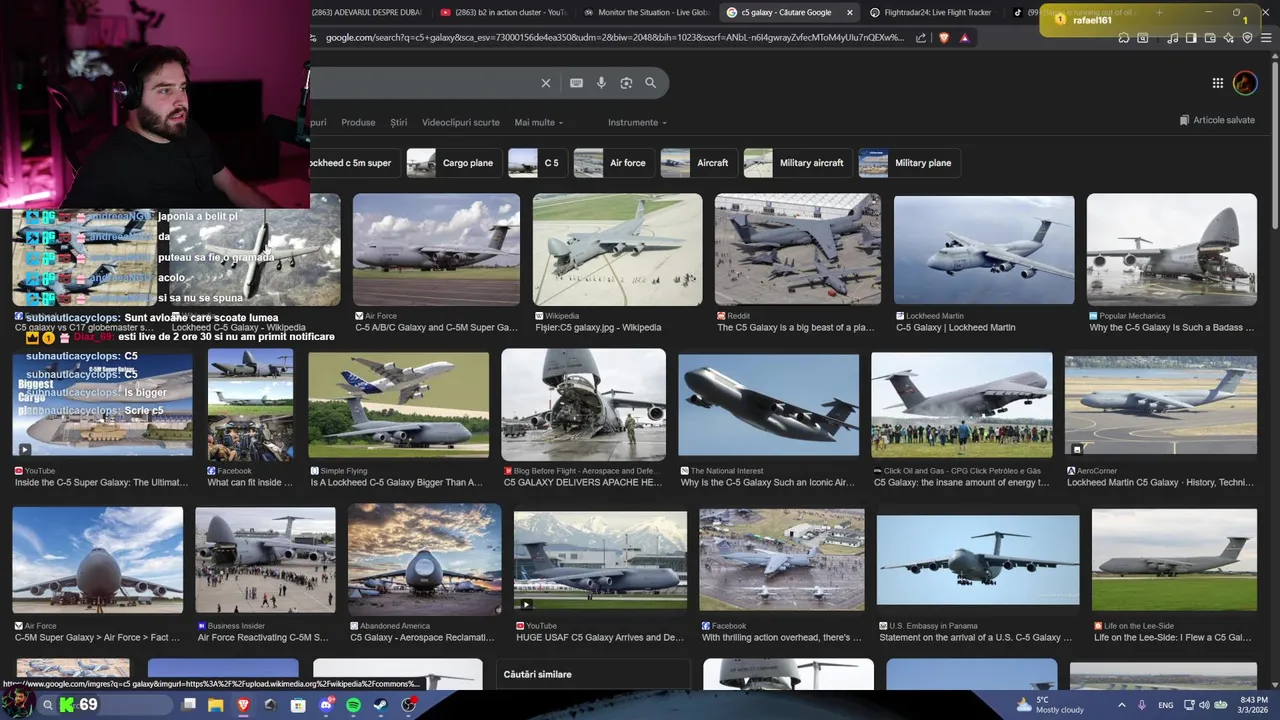Open Brave Leo AI assistant icon
The image size is (1280, 720).
click(x=1229, y=38)
